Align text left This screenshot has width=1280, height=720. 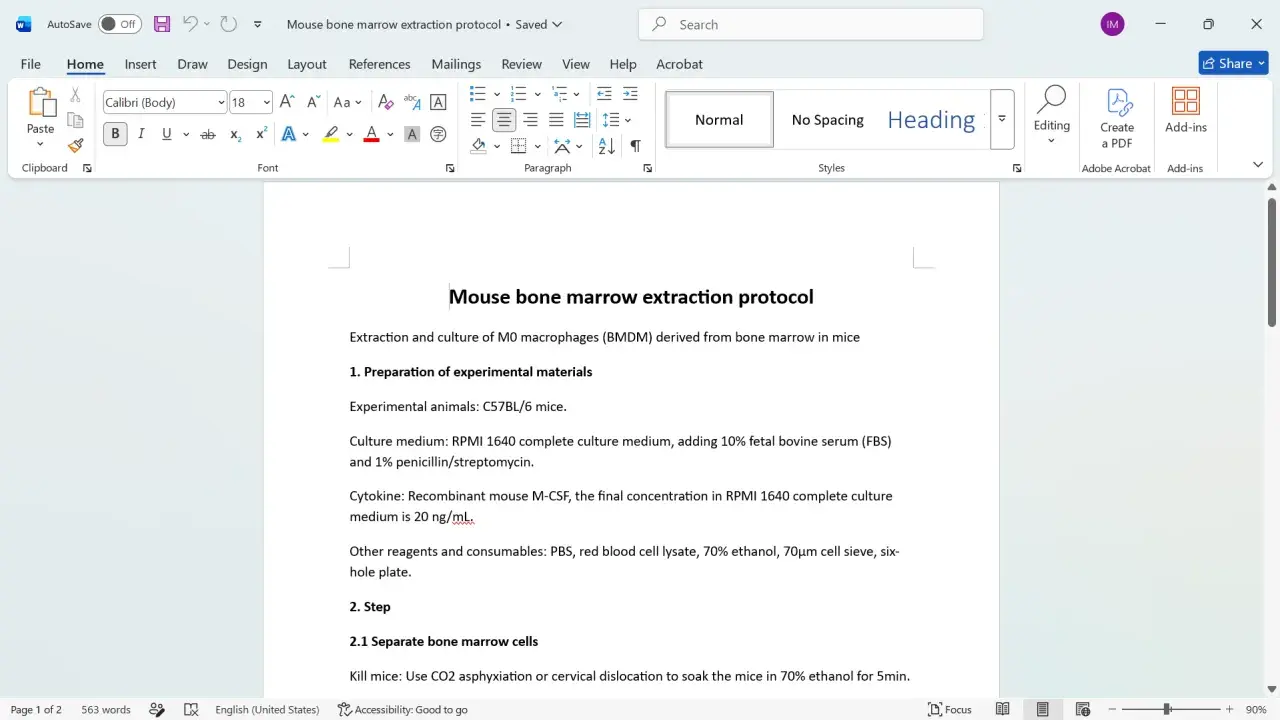pos(478,120)
